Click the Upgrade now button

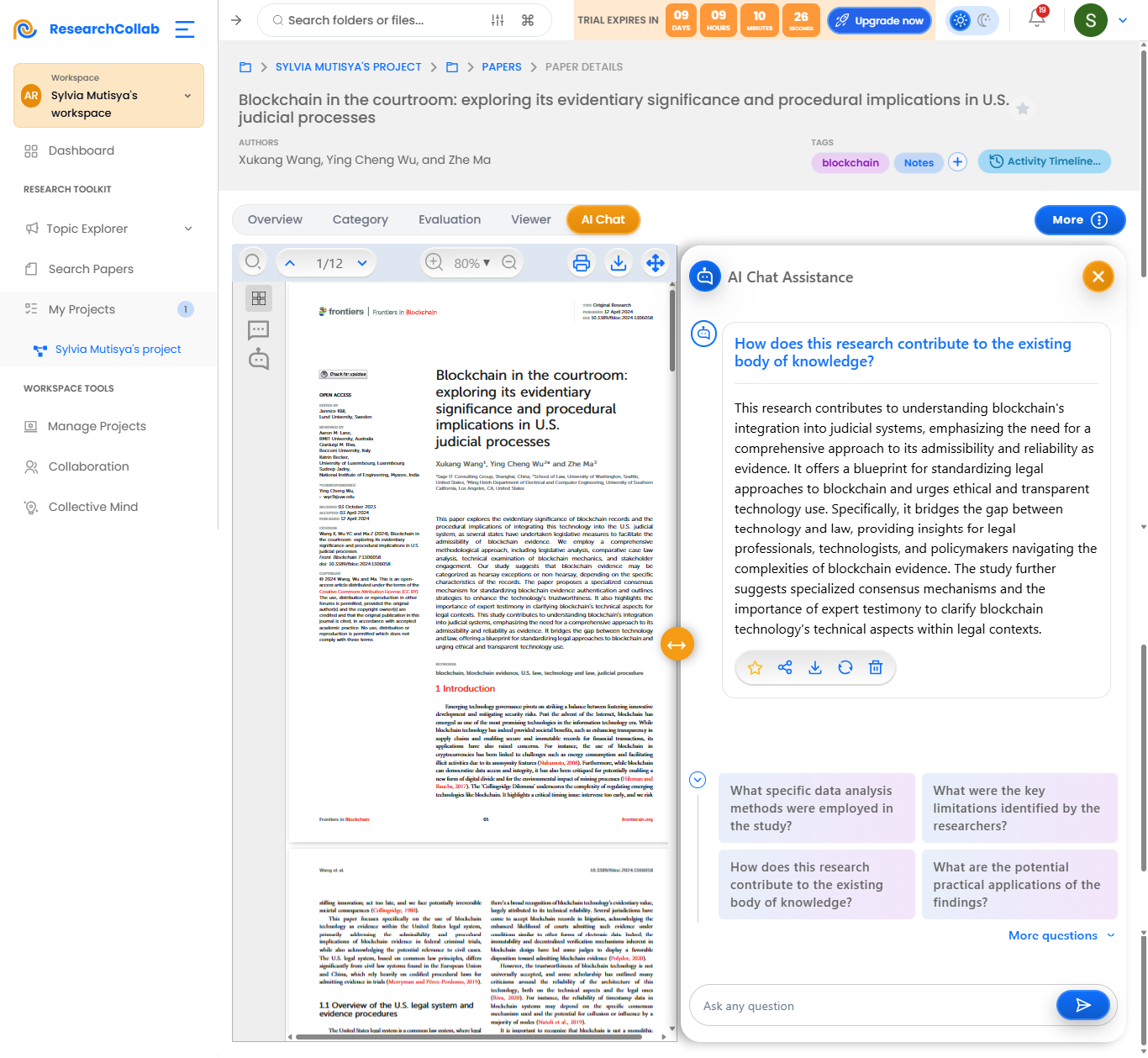[x=880, y=20]
